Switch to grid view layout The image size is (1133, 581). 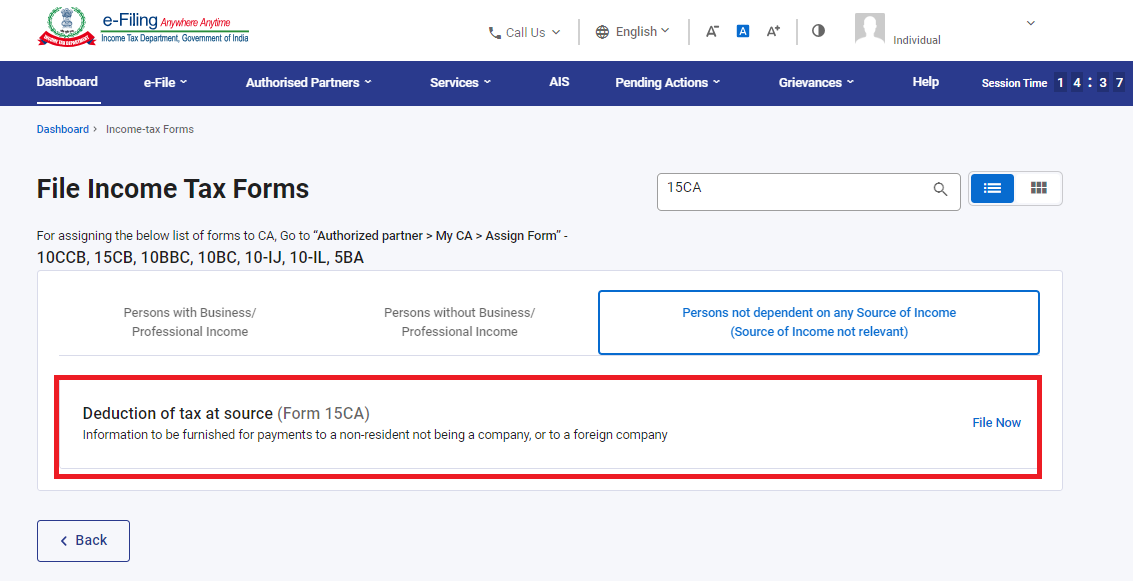[x=1038, y=188]
